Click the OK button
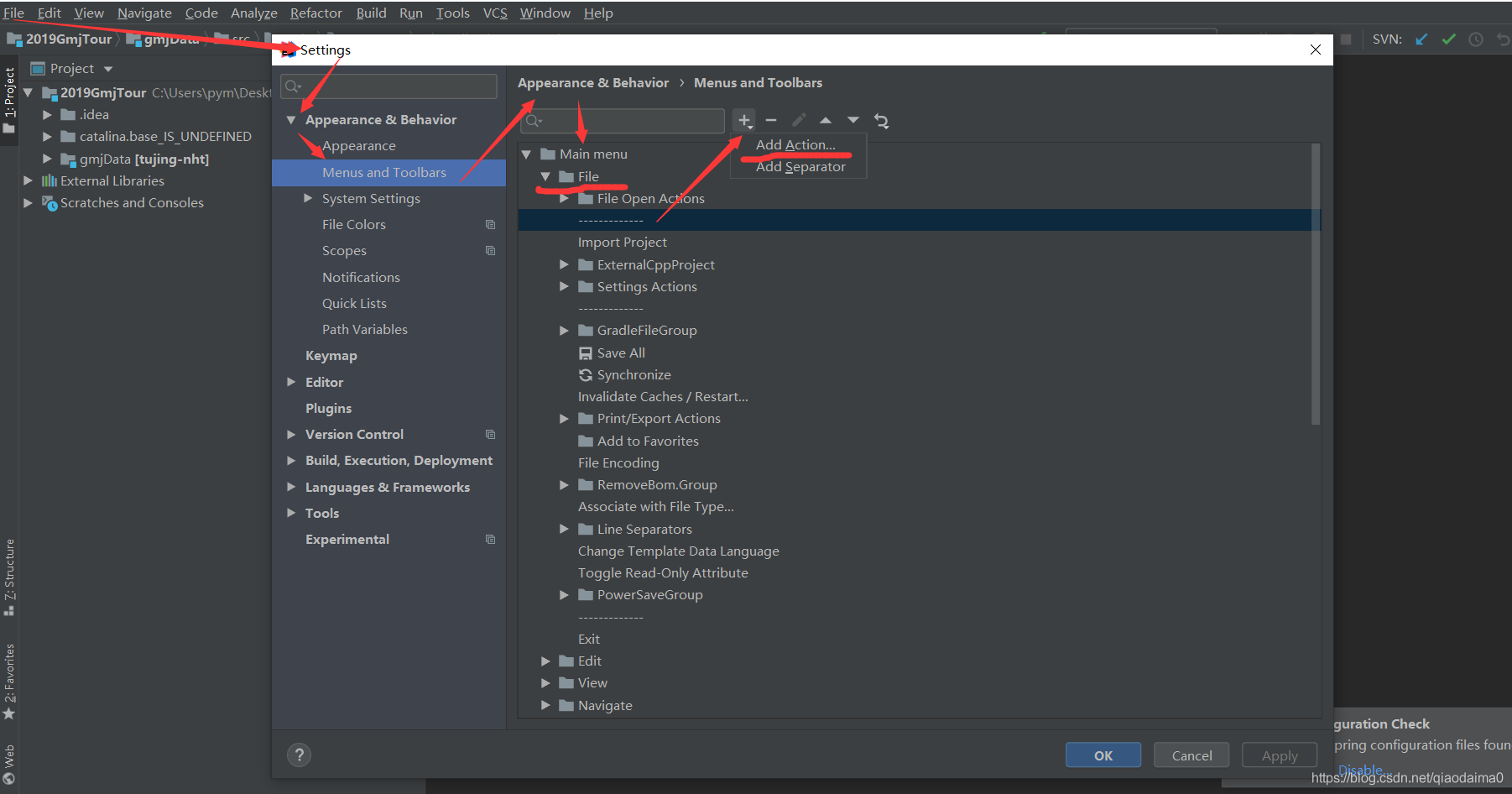The width and height of the screenshot is (1512, 794). coord(1103,755)
